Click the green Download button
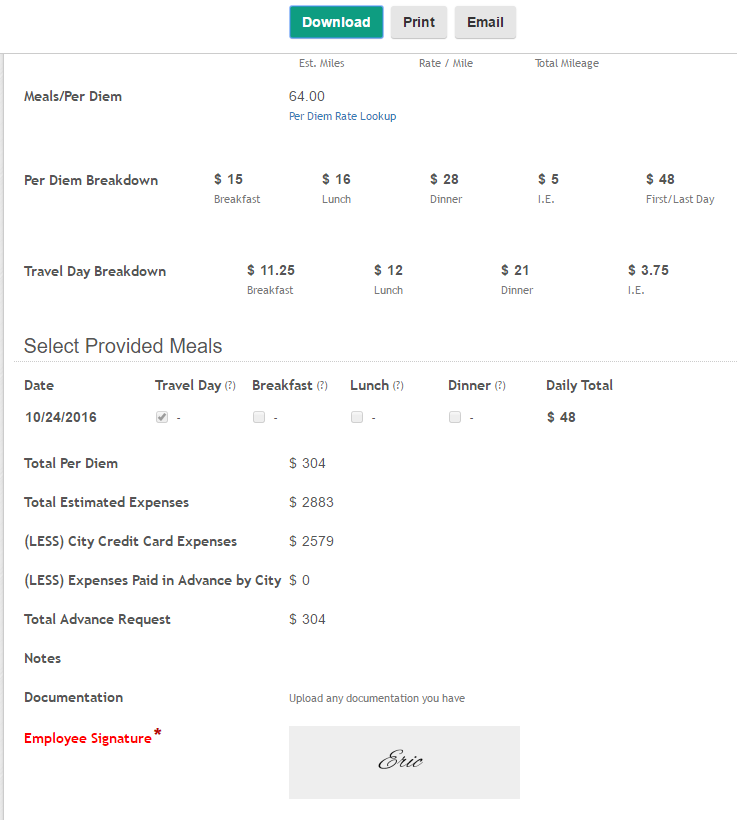737x820 pixels. pos(336,22)
